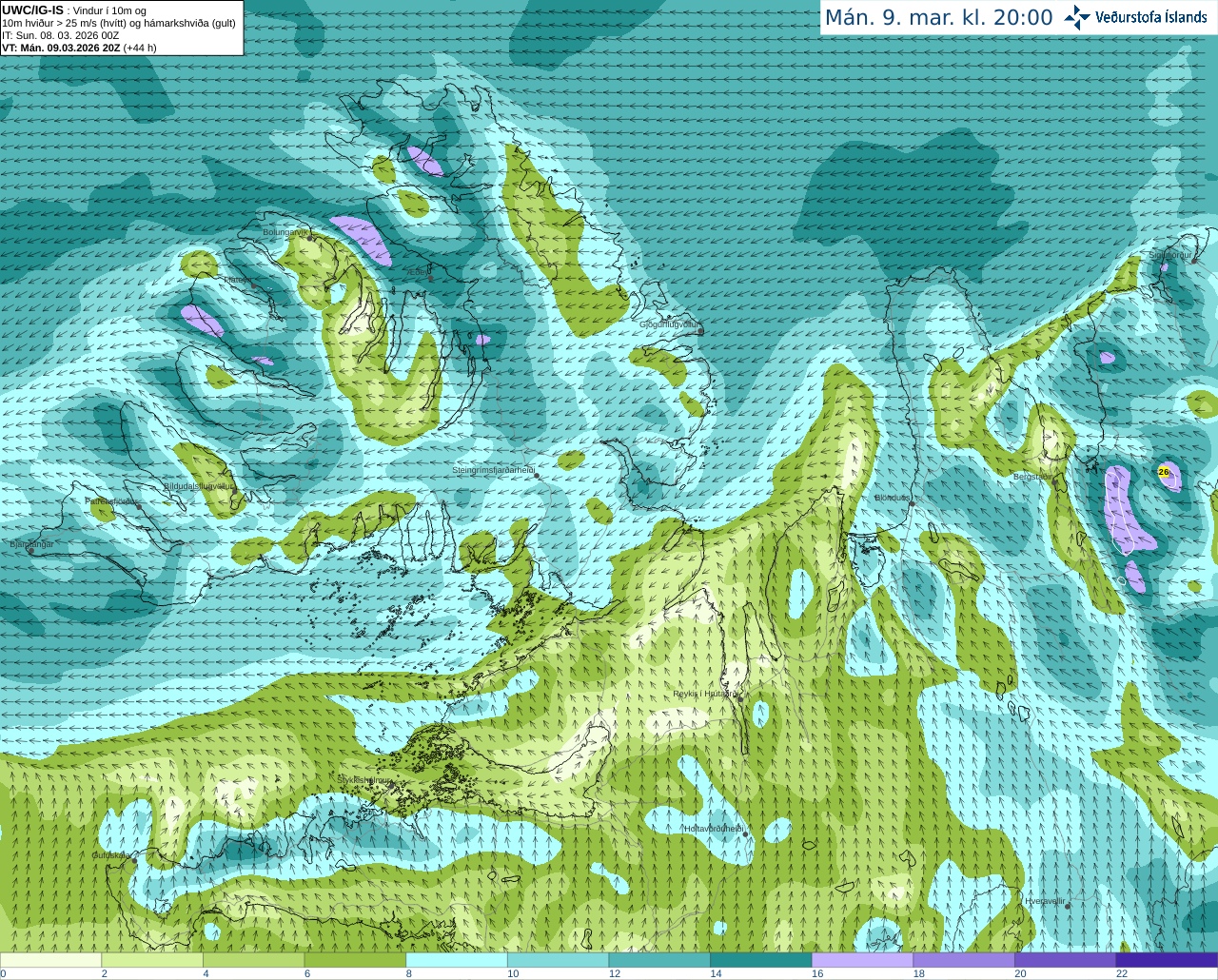Click the 'Mán. 9. mar. kl. 20:00' timestamp
Screen dimensions: 1218x980
click(x=938, y=18)
